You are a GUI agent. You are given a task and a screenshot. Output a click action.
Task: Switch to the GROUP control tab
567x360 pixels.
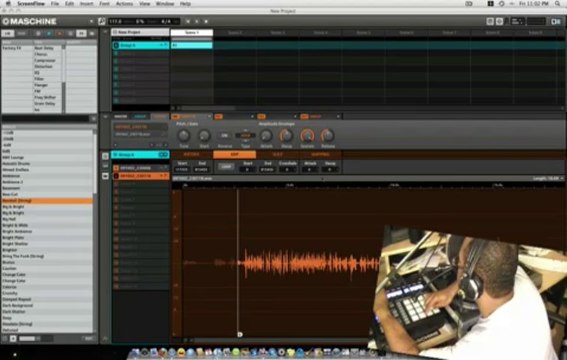[x=140, y=116]
